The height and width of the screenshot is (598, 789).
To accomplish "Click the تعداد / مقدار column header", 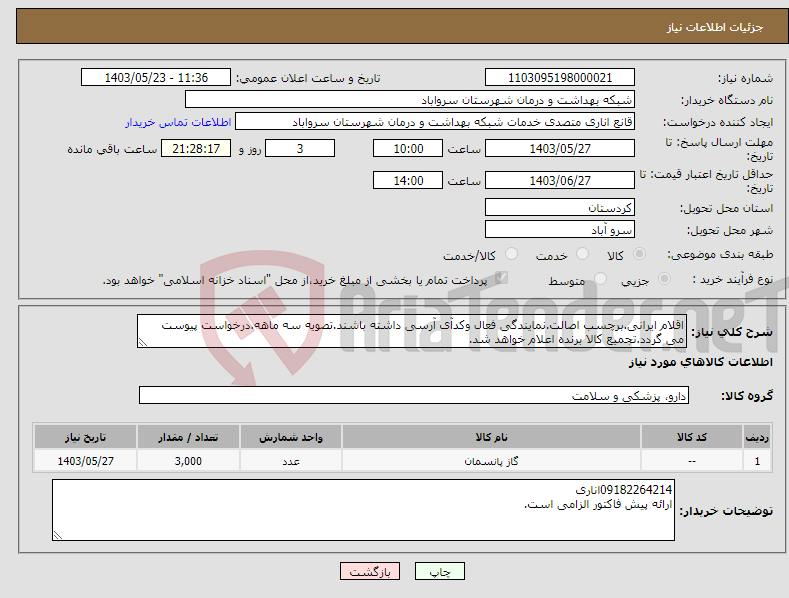I will click(188, 437).
